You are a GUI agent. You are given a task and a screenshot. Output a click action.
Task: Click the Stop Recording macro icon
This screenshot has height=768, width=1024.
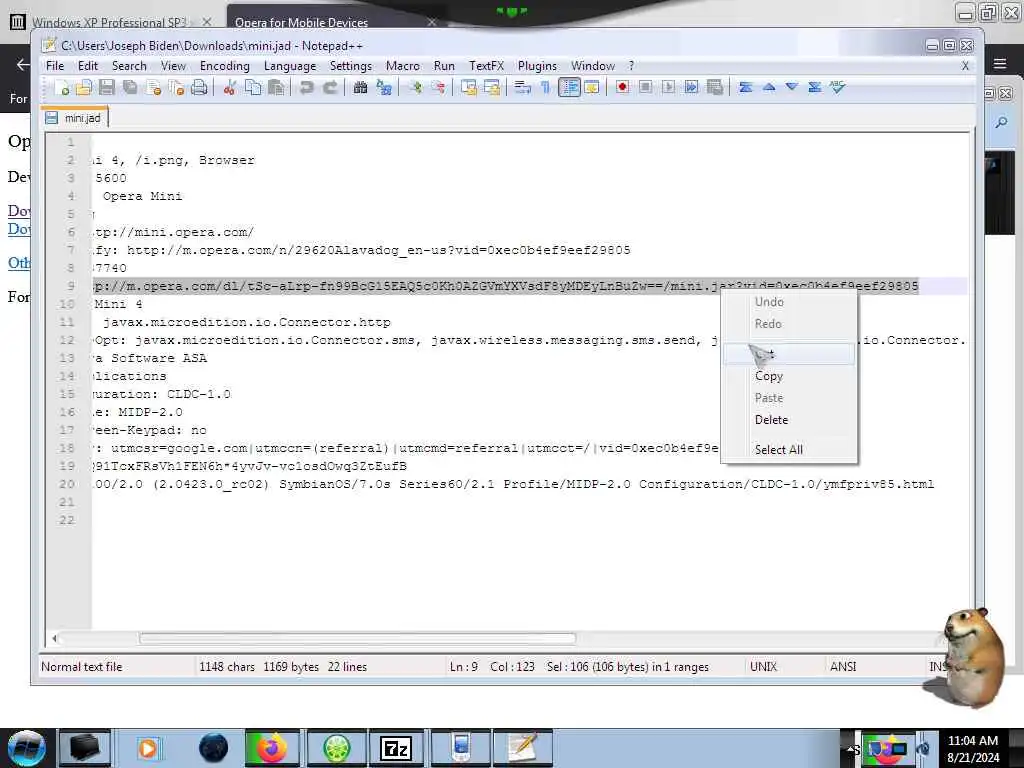coord(645,88)
